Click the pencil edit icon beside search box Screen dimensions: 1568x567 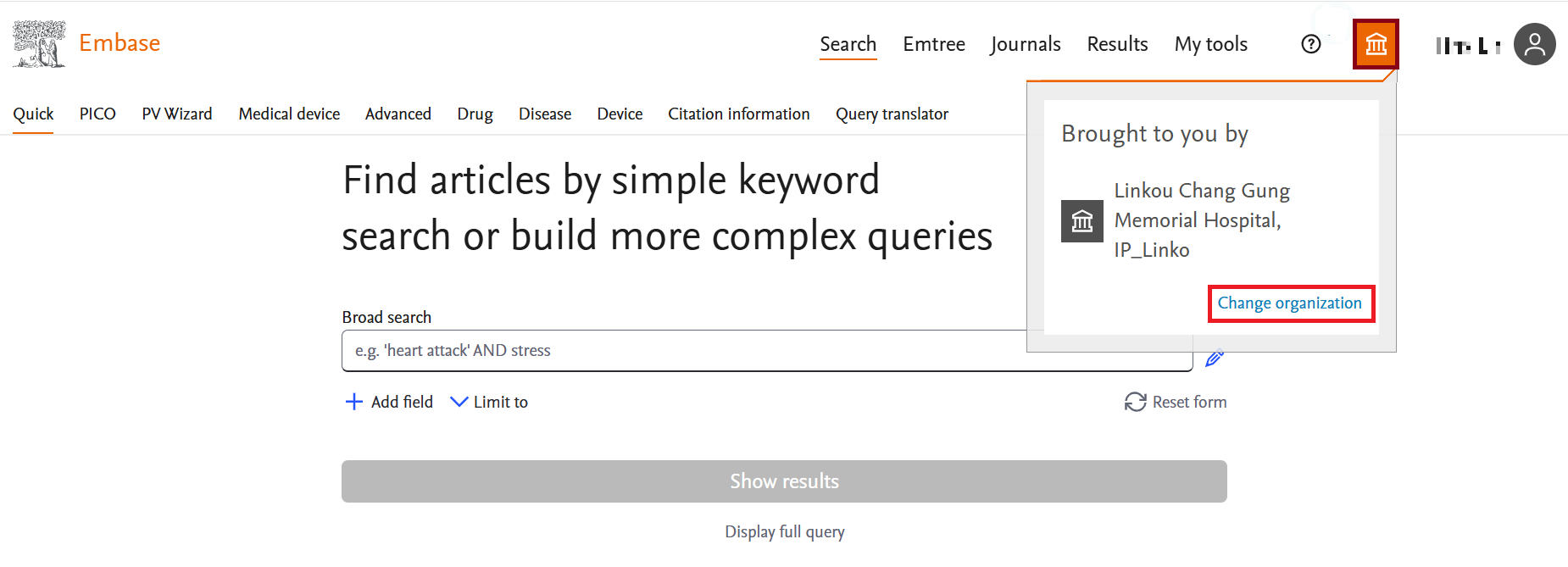pyautogui.click(x=1215, y=359)
